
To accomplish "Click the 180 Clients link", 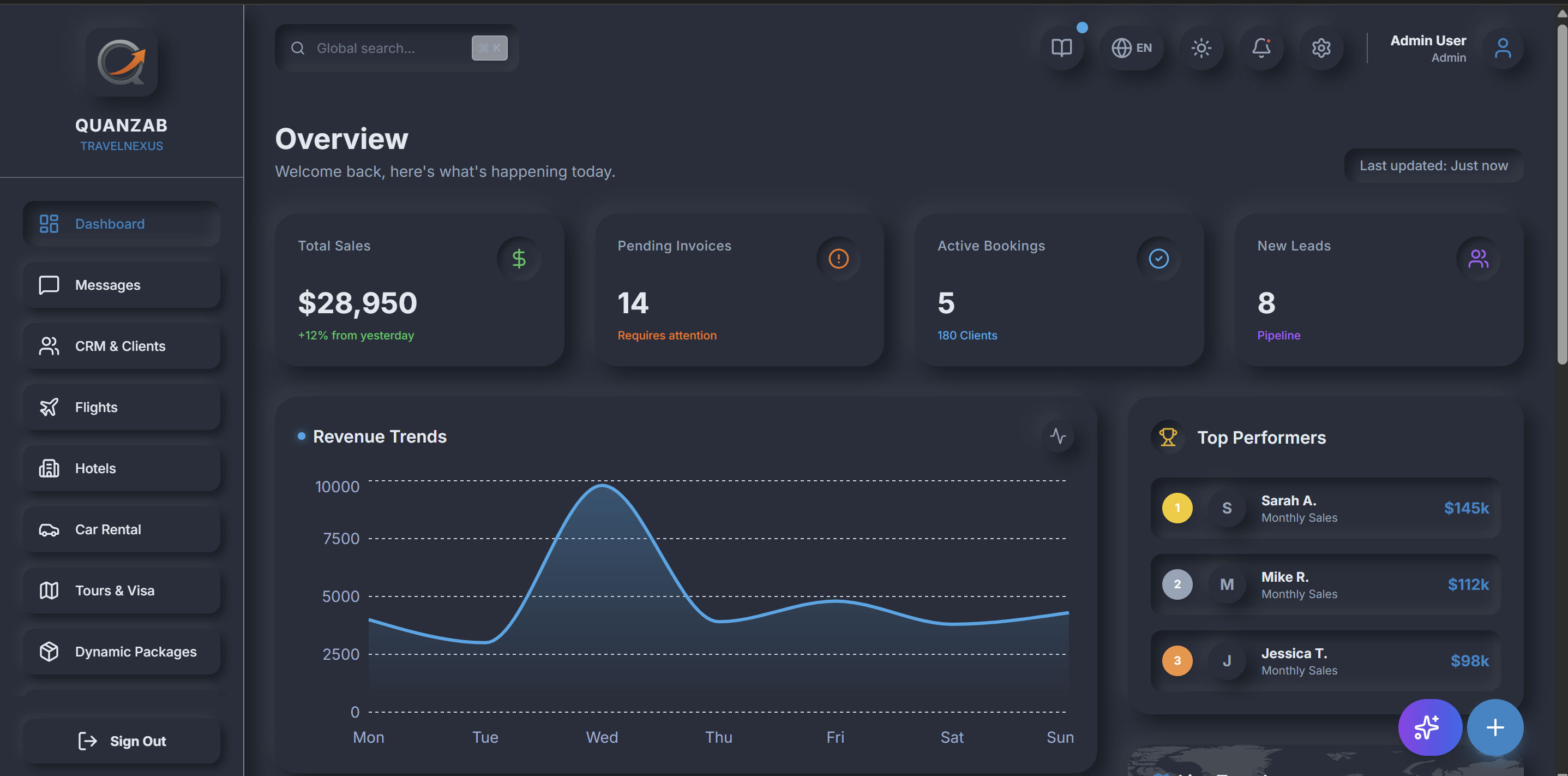I will pos(966,335).
